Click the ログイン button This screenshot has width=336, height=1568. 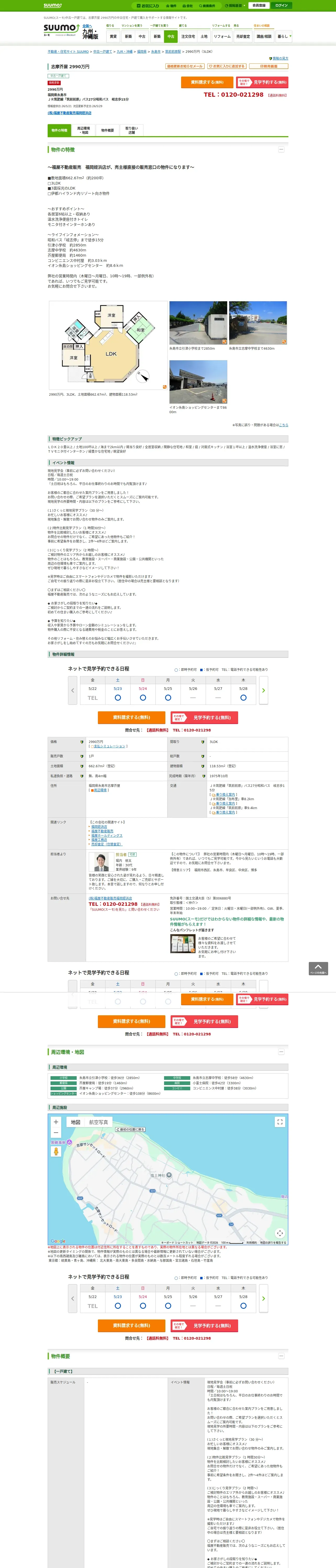click(281, 5)
